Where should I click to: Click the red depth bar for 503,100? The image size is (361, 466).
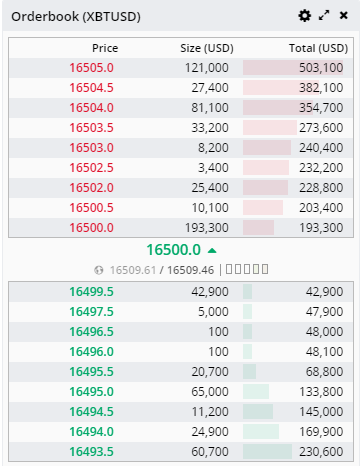[x=293, y=68]
